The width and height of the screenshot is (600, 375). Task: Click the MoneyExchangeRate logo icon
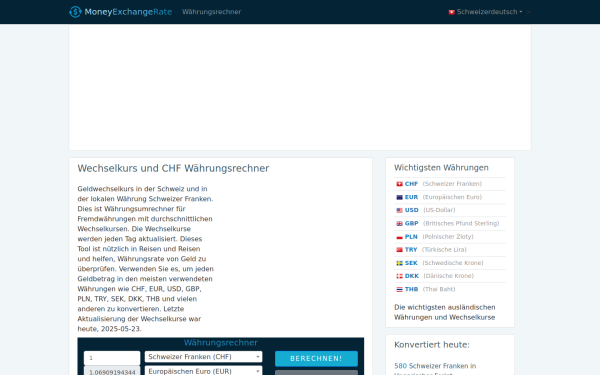[75, 12]
